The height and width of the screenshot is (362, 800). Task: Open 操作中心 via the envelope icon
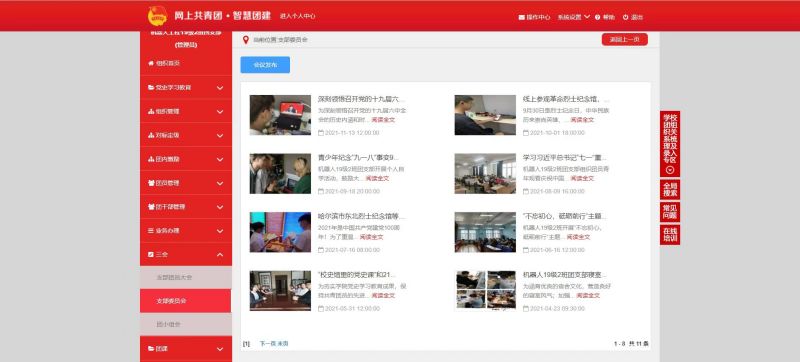coord(521,17)
